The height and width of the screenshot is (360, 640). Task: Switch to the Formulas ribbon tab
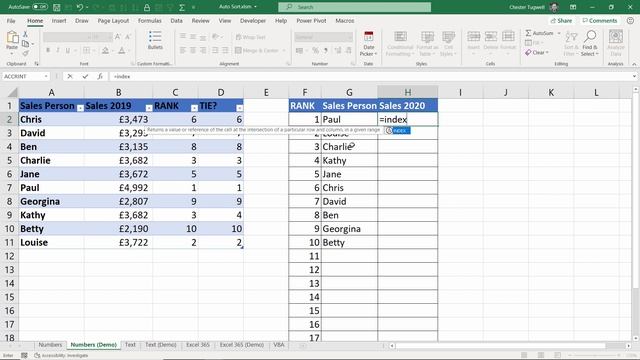(x=149, y=21)
